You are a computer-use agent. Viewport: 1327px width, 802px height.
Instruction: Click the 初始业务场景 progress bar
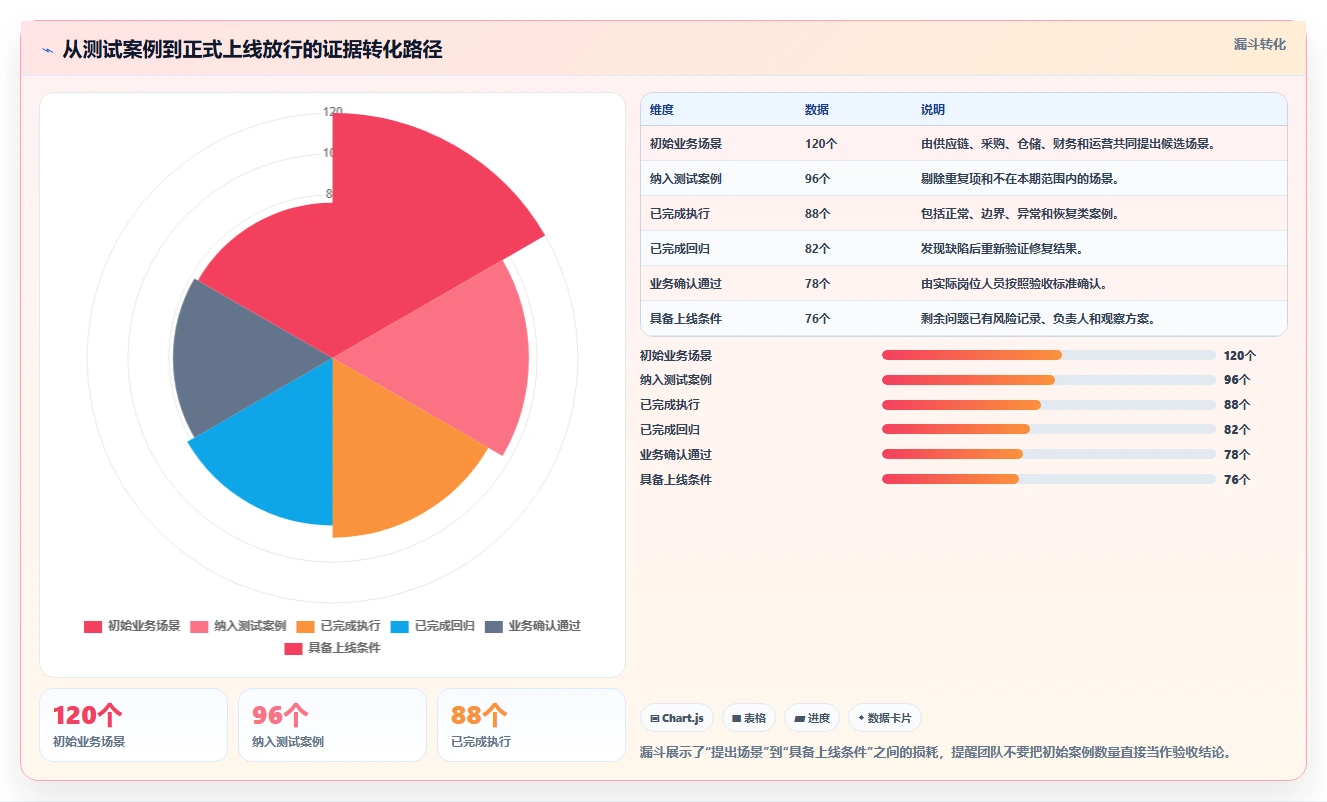coord(1049,355)
